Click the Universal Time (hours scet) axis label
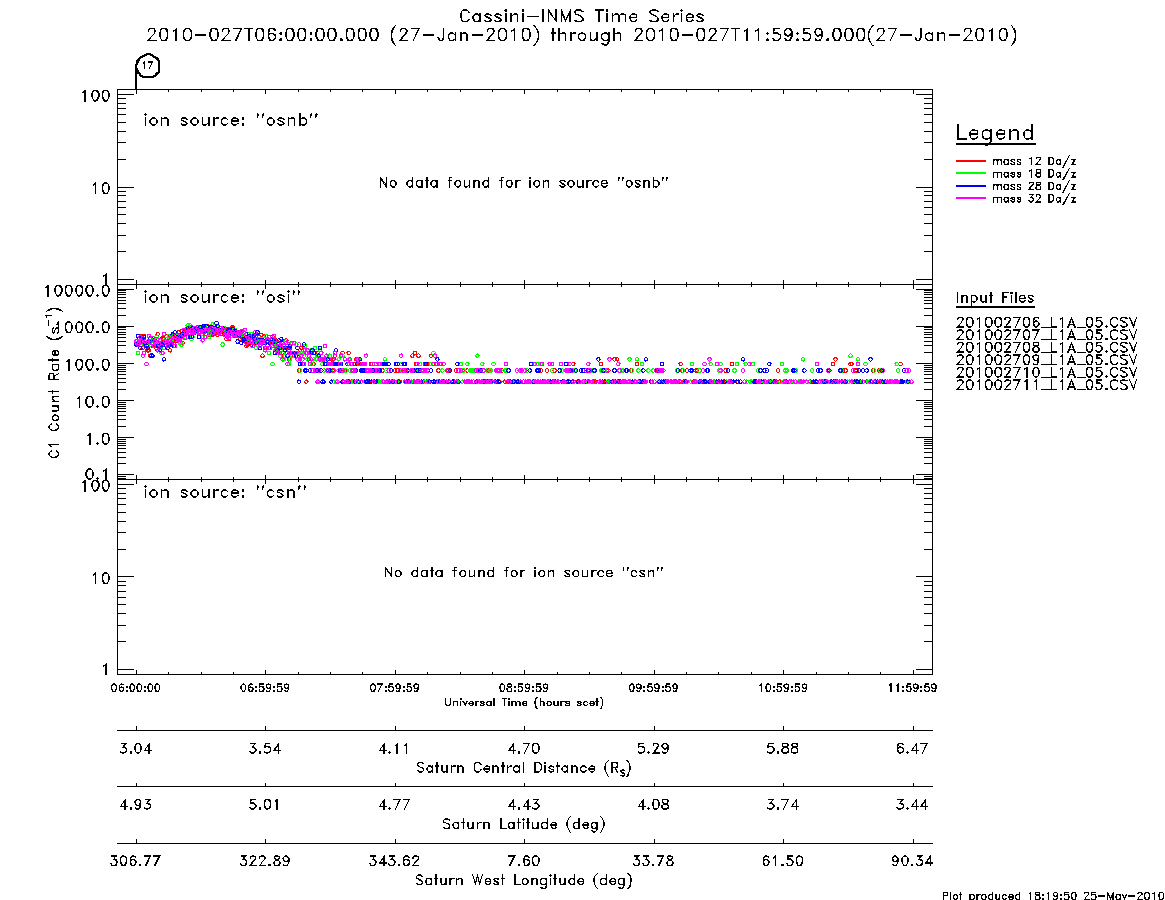Viewport: 1165px width, 900px height. [524, 702]
